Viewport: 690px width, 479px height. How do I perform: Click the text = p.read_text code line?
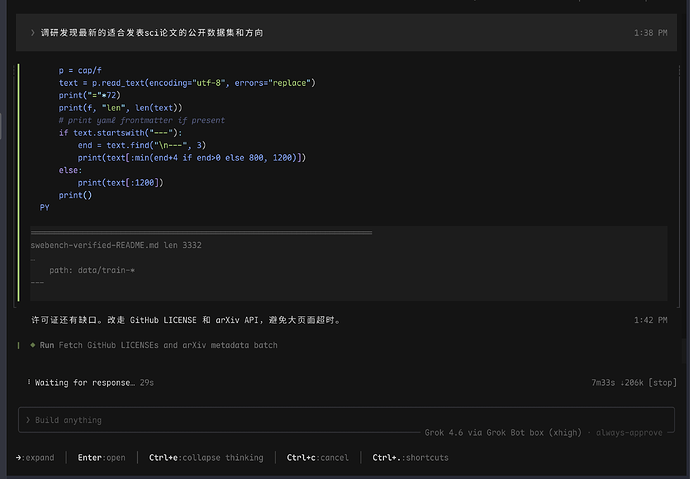click(x=187, y=83)
